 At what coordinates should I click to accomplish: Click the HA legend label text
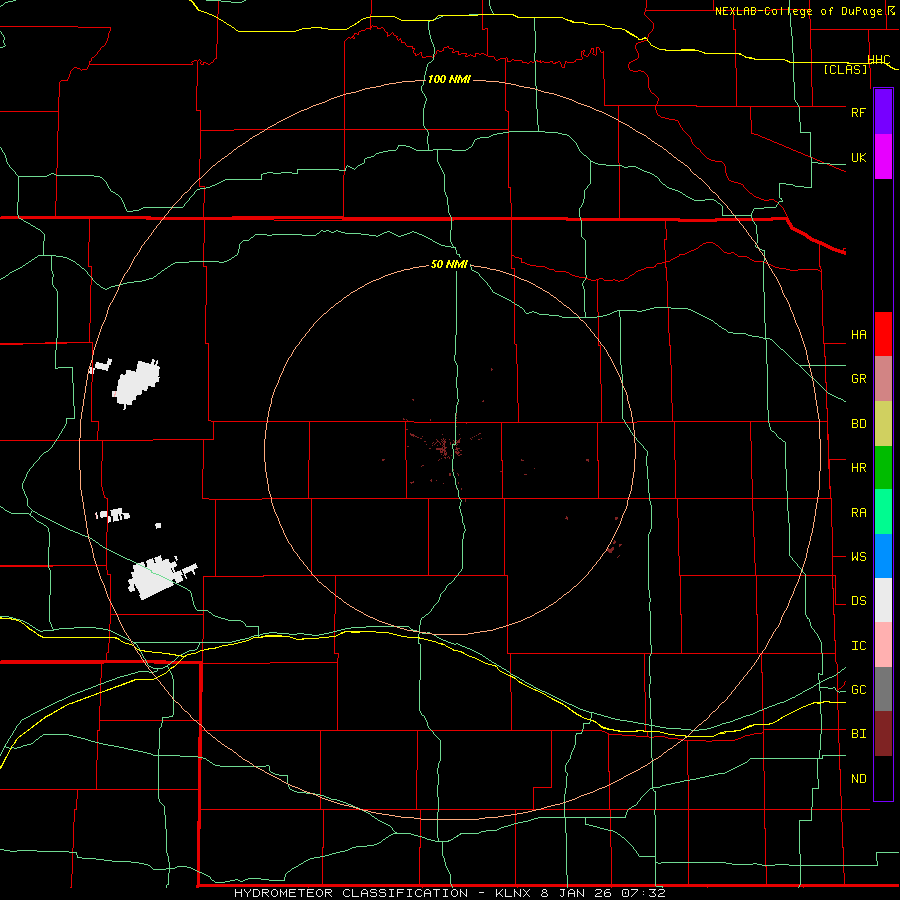tap(858, 335)
